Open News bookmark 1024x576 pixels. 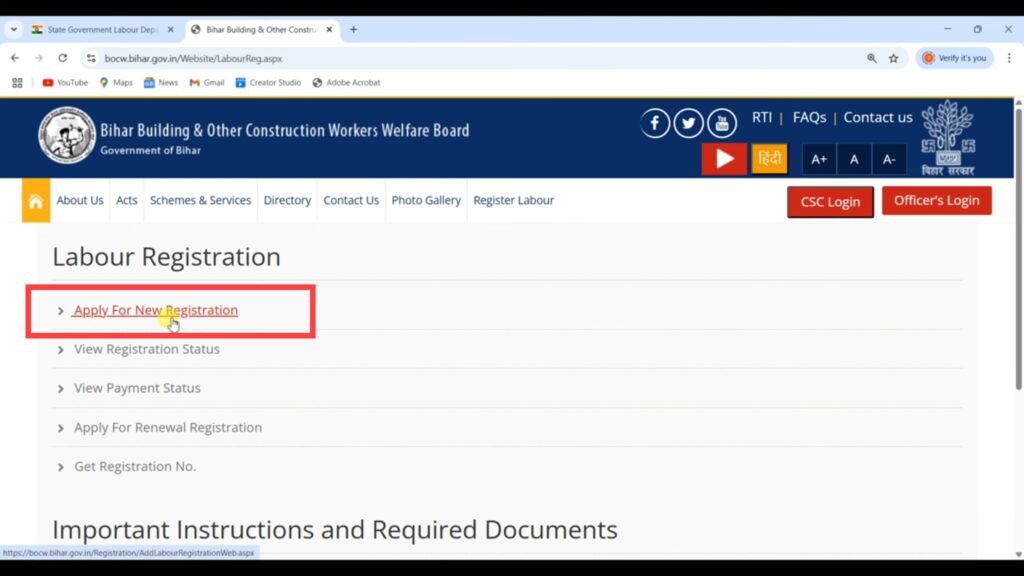tap(161, 83)
